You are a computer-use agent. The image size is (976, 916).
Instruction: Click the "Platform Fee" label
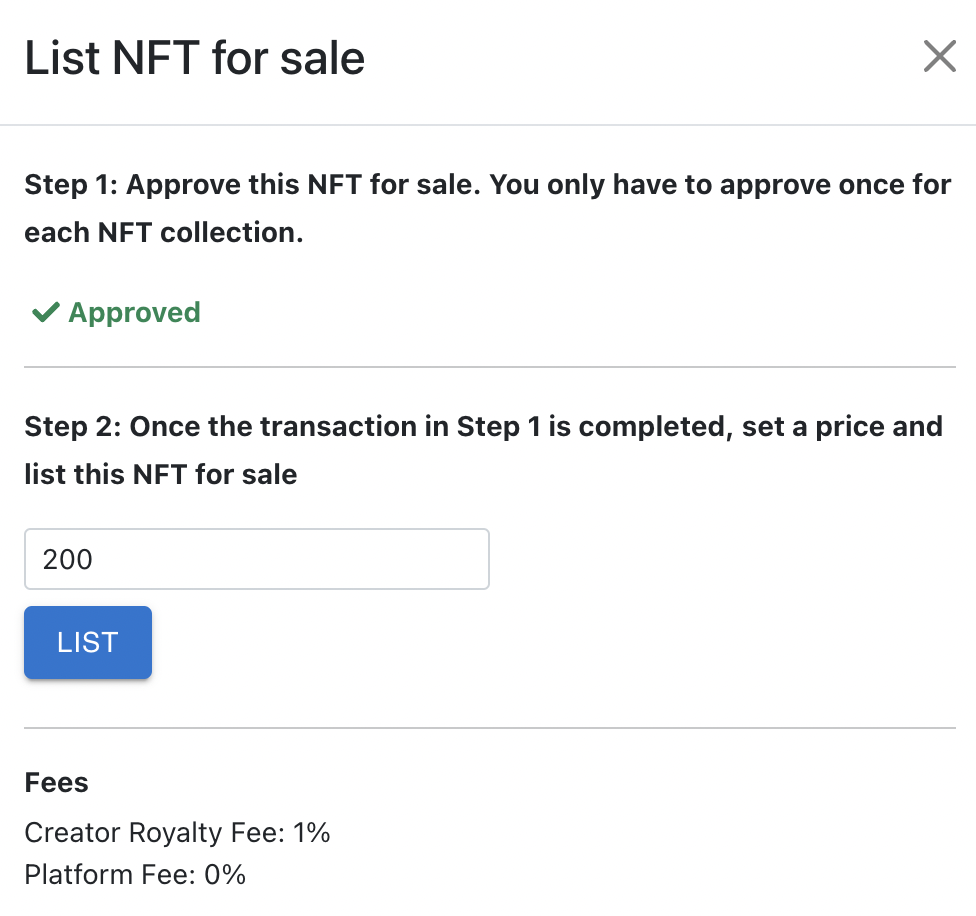[x=108, y=875]
